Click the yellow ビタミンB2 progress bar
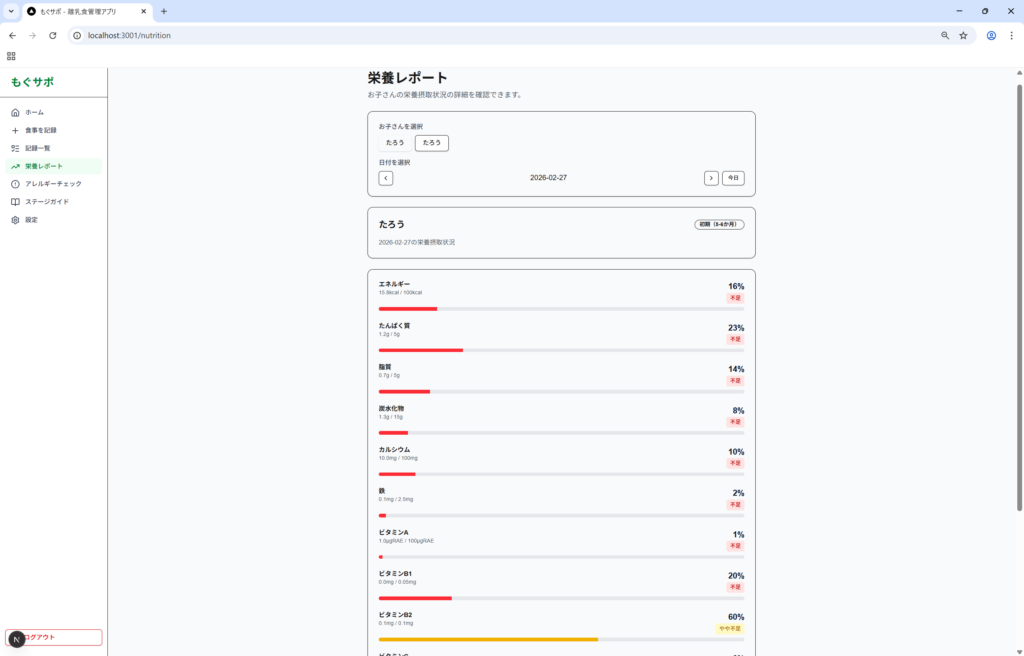1024x656 pixels. [488, 639]
